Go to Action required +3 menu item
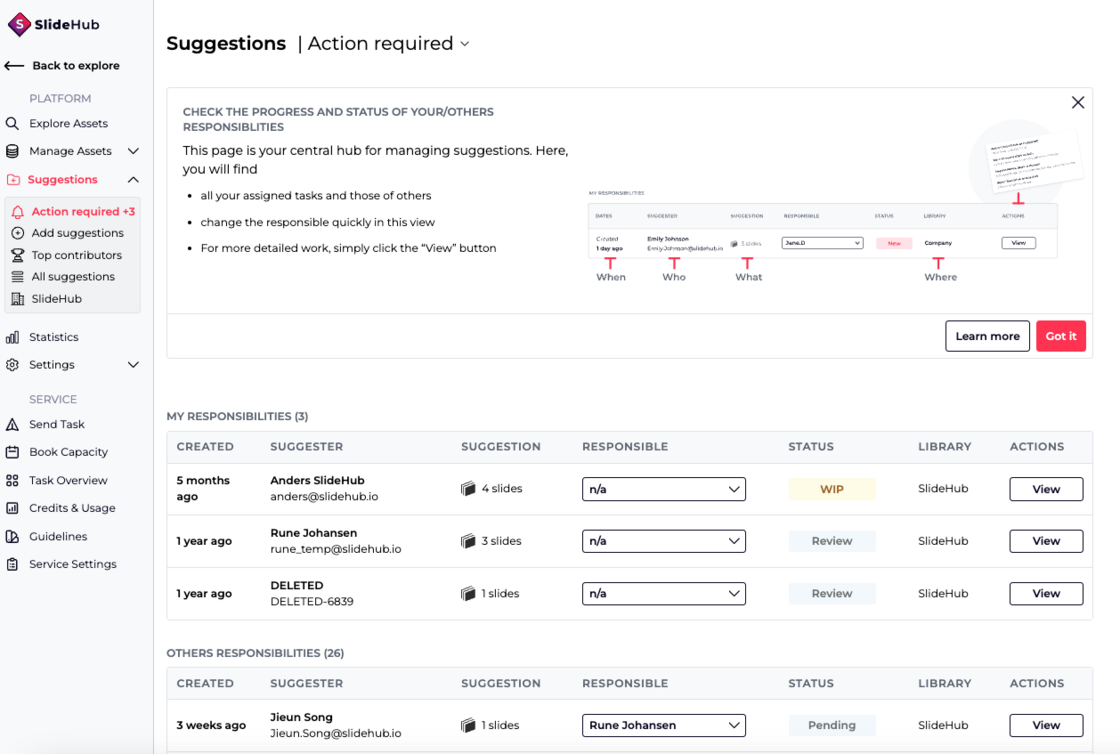The image size is (1120, 754). (83, 212)
